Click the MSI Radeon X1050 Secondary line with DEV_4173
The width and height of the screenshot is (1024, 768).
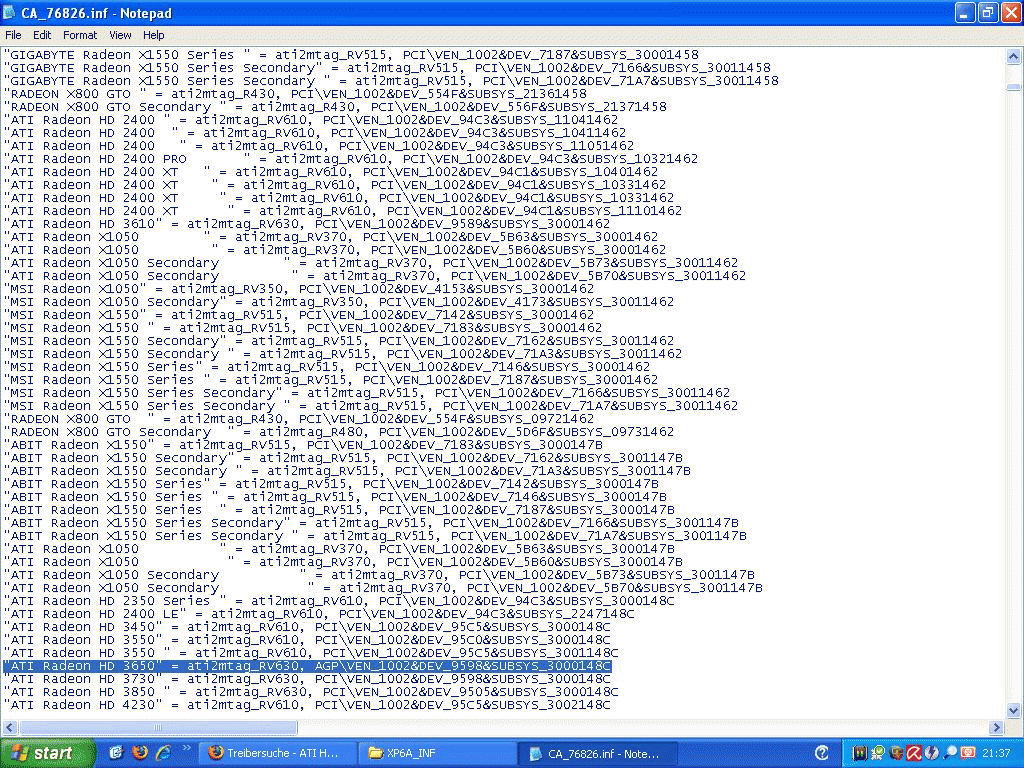click(340, 302)
